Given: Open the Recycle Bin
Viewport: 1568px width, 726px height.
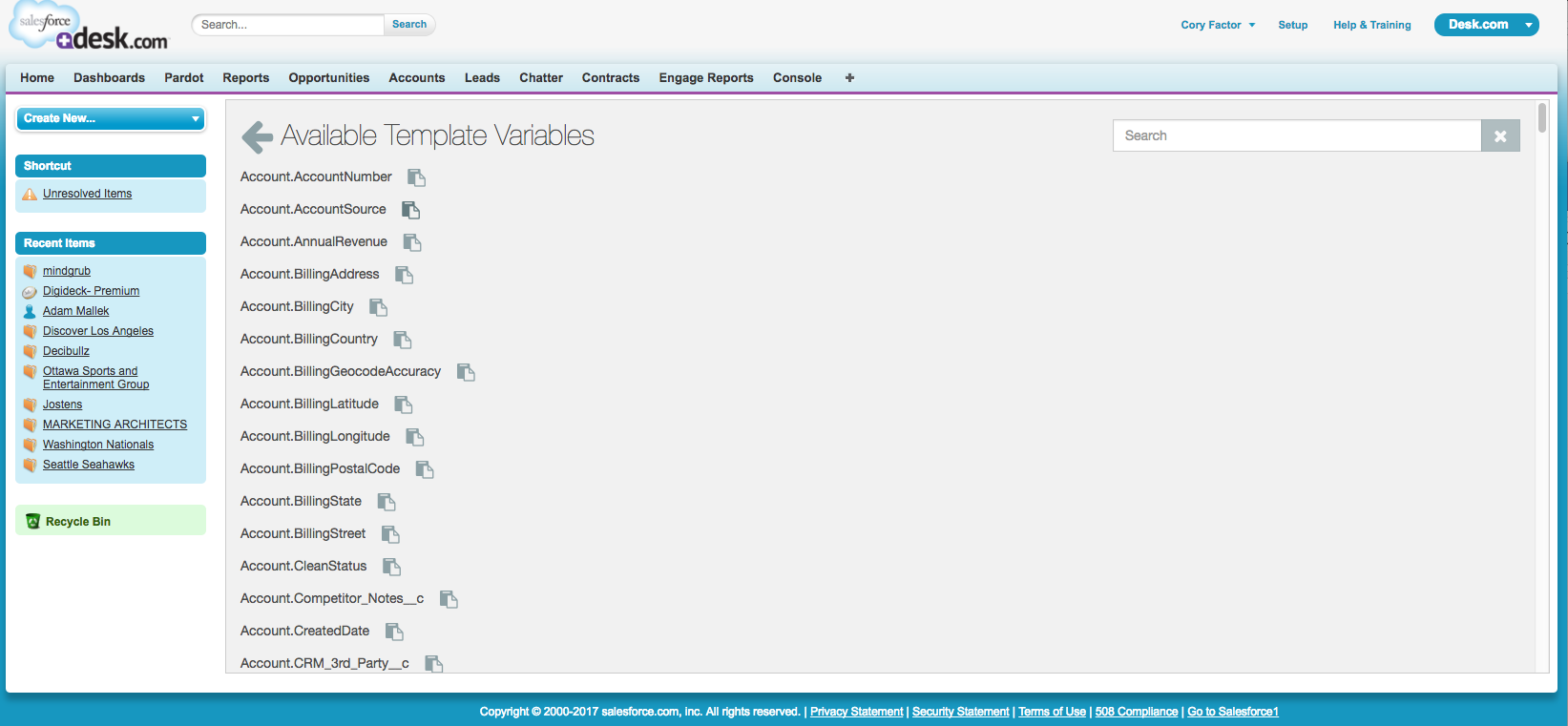Looking at the screenshot, I should (x=77, y=522).
